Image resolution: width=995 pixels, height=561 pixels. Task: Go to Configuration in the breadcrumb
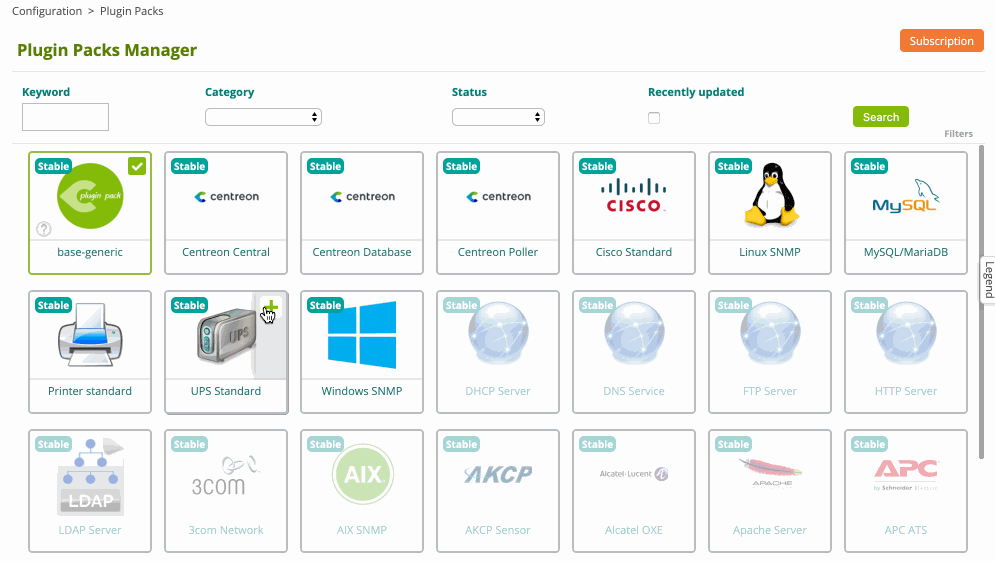[47, 11]
